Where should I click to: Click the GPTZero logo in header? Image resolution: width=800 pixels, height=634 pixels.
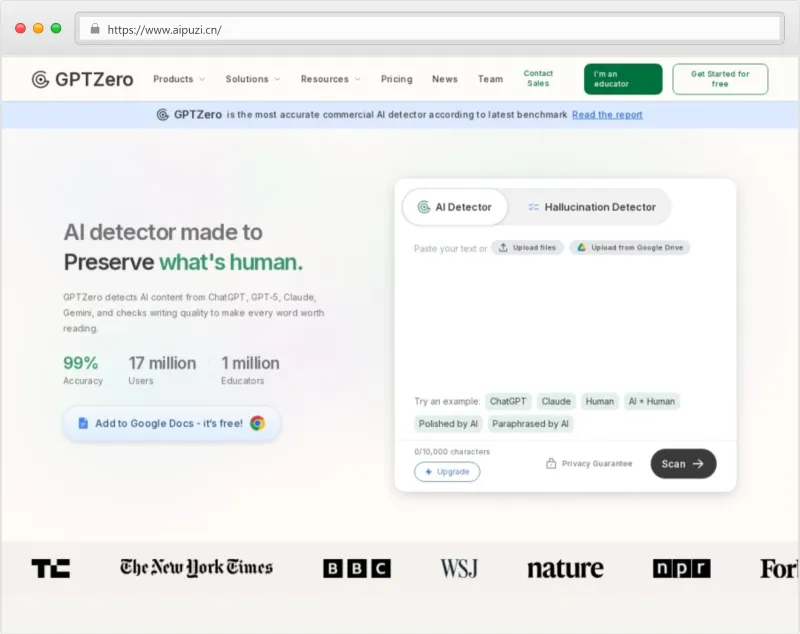pyautogui.click(x=82, y=79)
